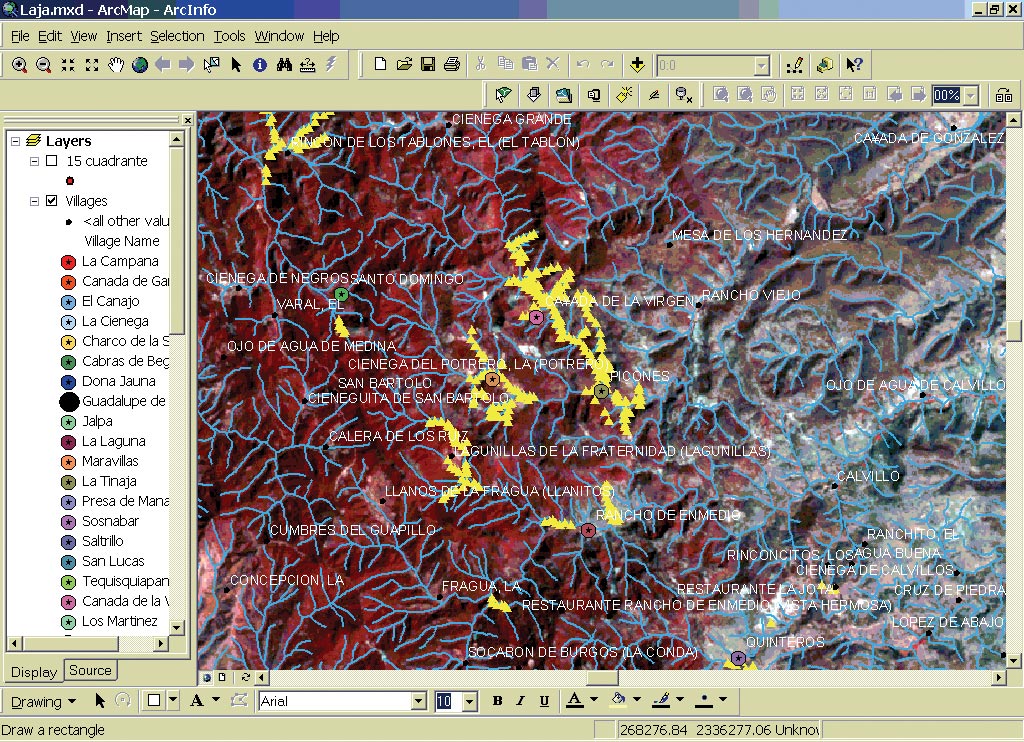
Task: Print the map
Action: [452, 64]
